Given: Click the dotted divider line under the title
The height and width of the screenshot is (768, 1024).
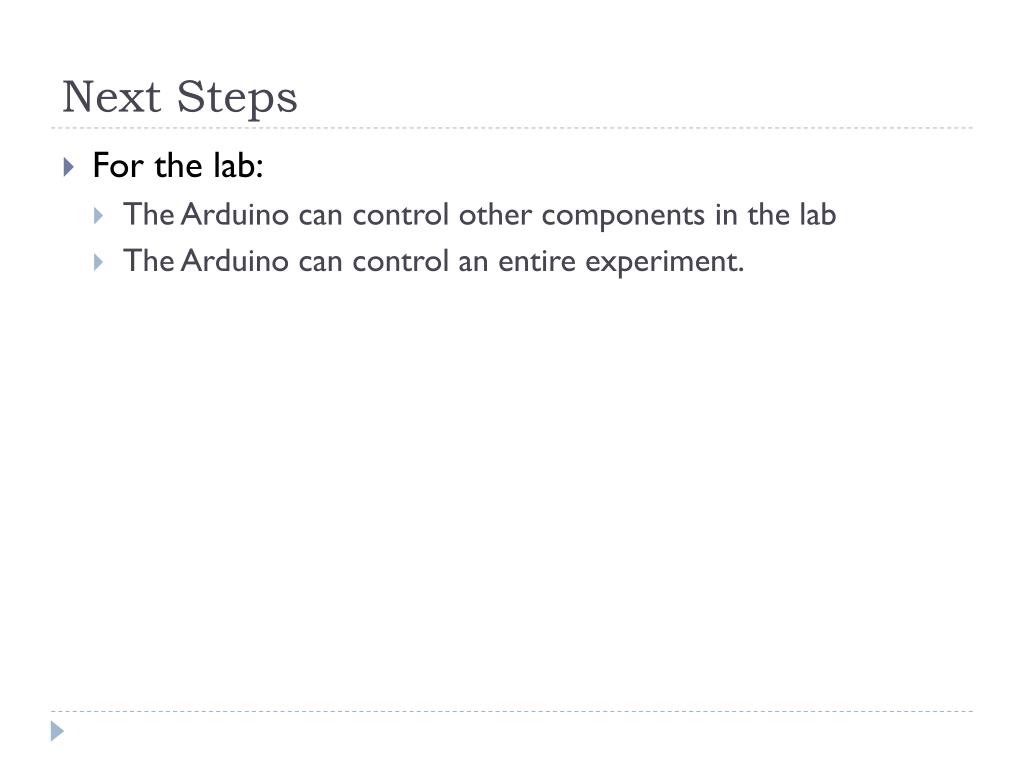Looking at the screenshot, I should coord(512,128).
